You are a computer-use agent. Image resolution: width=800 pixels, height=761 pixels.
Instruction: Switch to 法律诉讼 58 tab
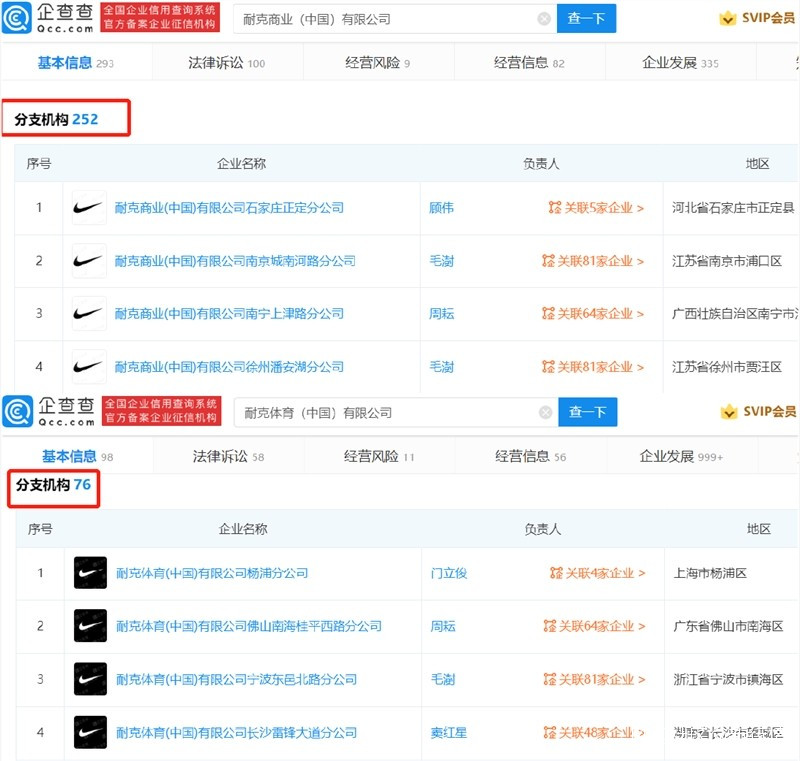click(228, 456)
